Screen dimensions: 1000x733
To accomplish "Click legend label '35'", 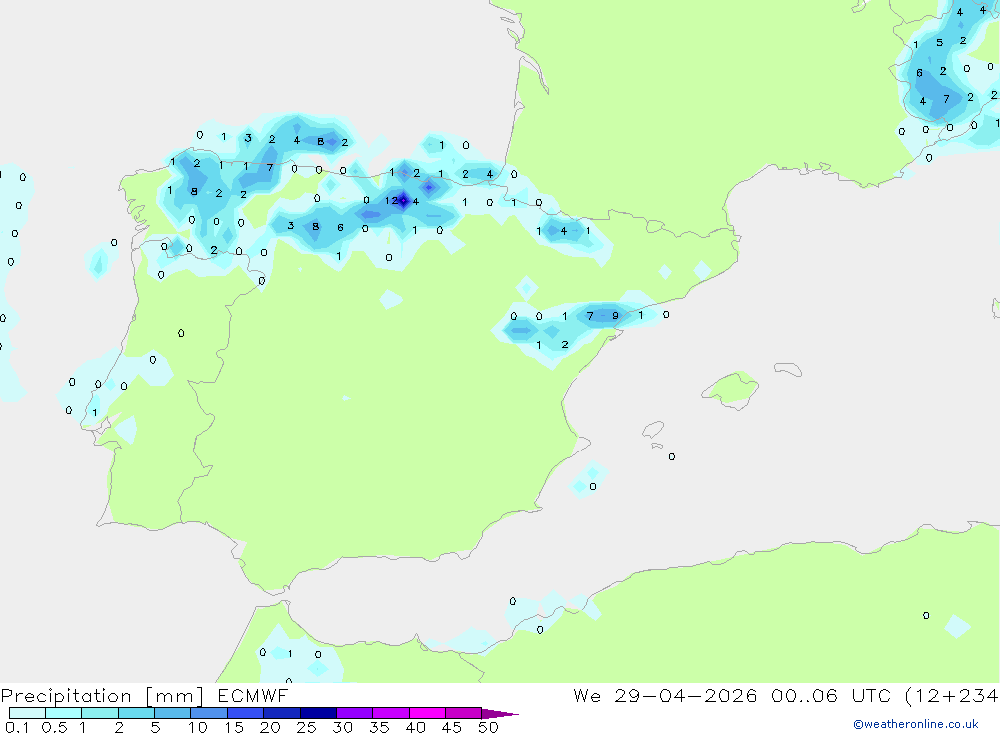I will [379, 727].
